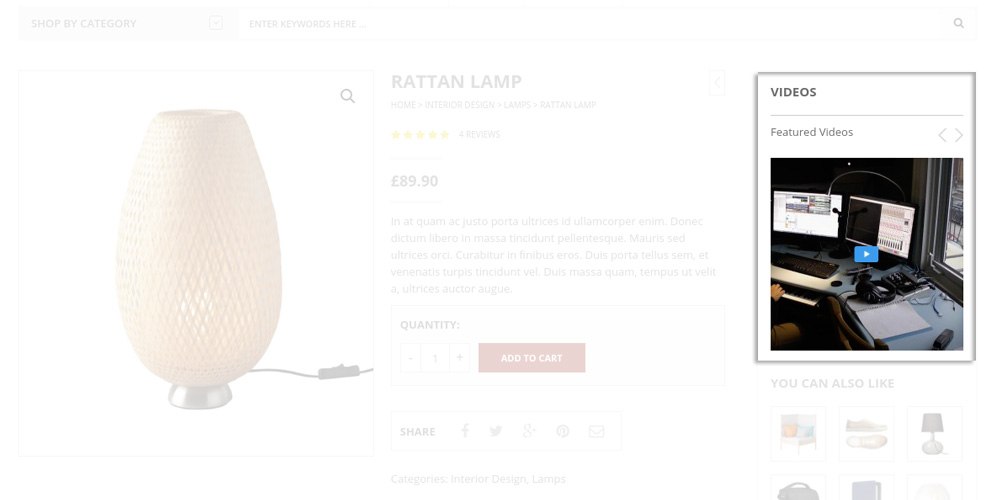Go to next featured video arrow
Image resolution: width=1000 pixels, height=500 pixels.
click(x=959, y=135)
